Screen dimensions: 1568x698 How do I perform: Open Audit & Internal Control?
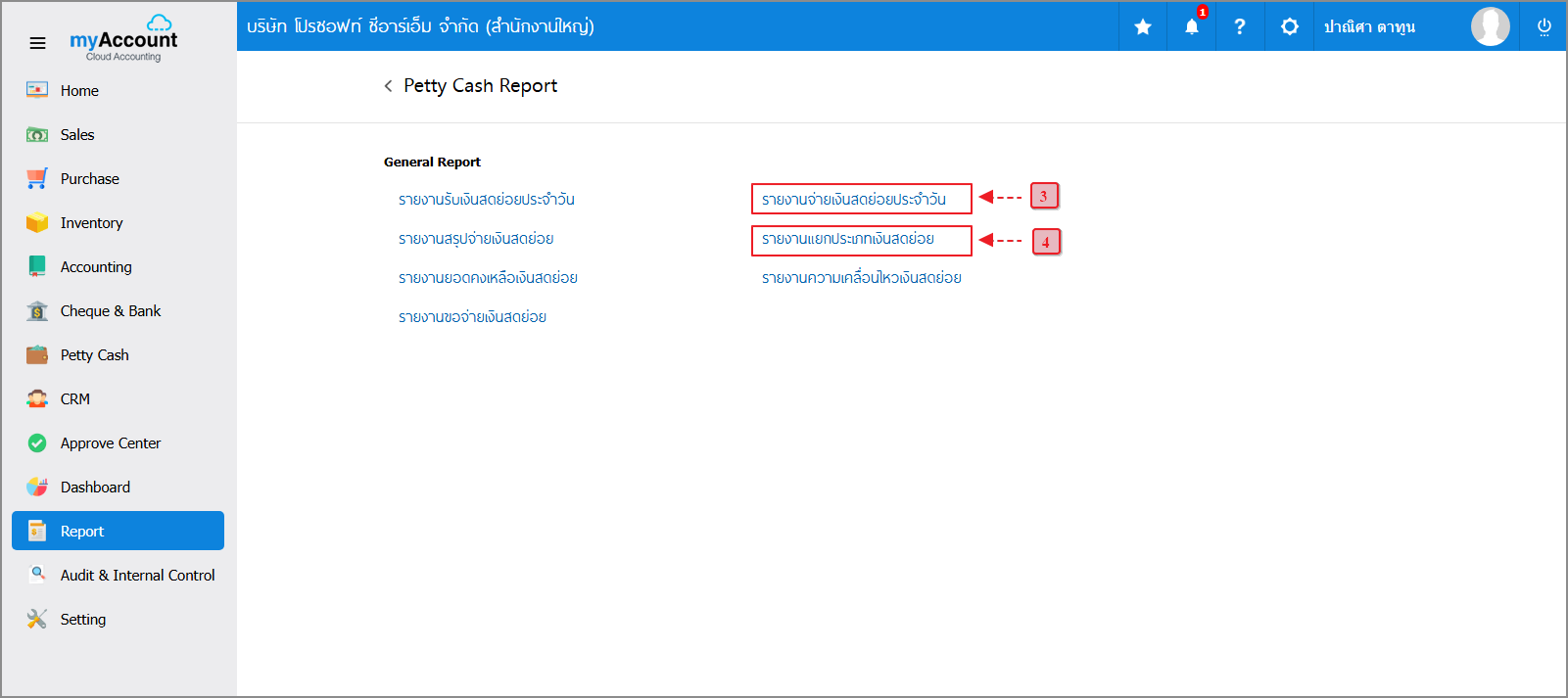click(x=137, y=576)
